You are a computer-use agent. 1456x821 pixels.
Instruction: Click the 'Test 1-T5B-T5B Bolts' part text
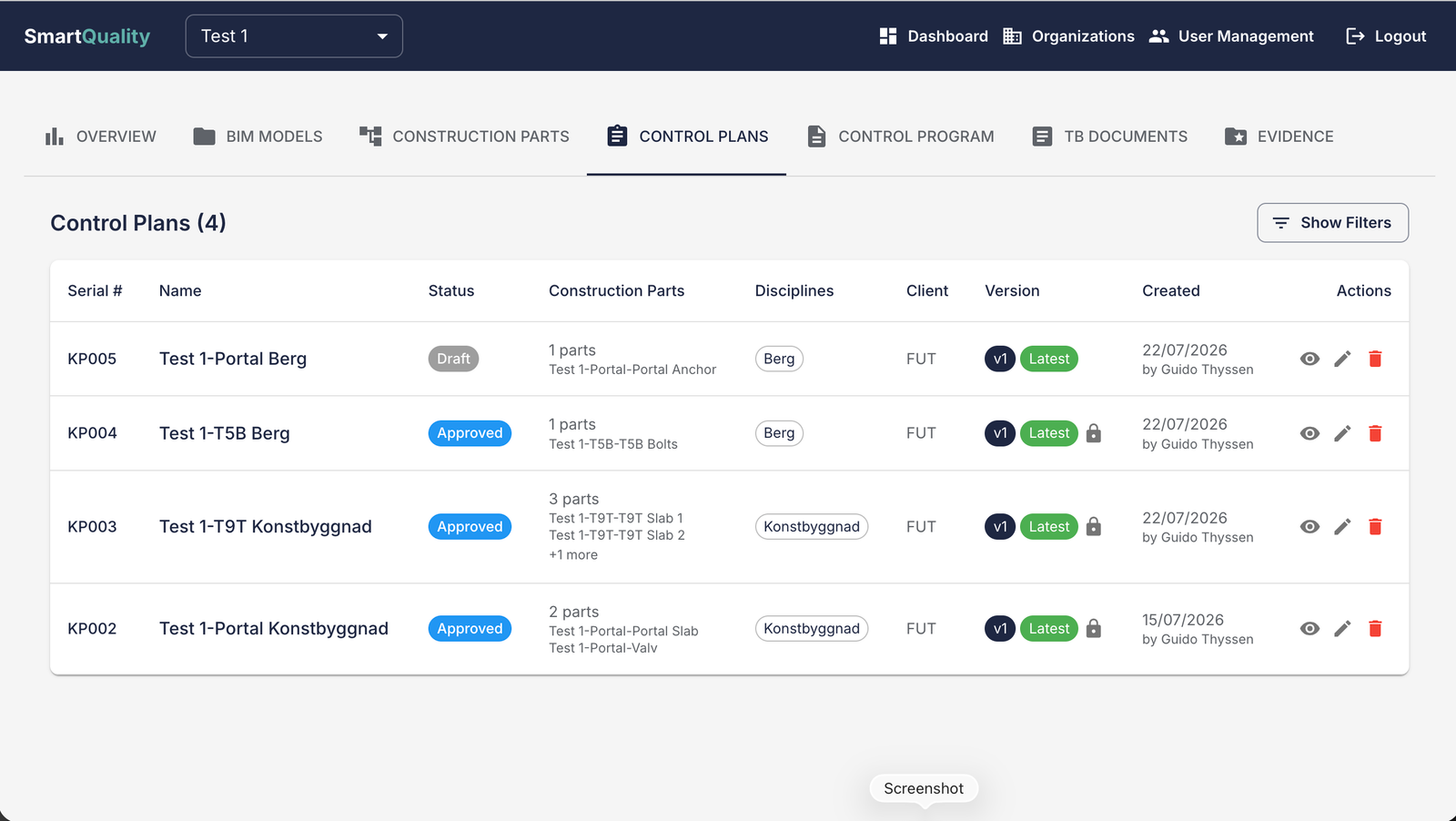coord(613,444)
